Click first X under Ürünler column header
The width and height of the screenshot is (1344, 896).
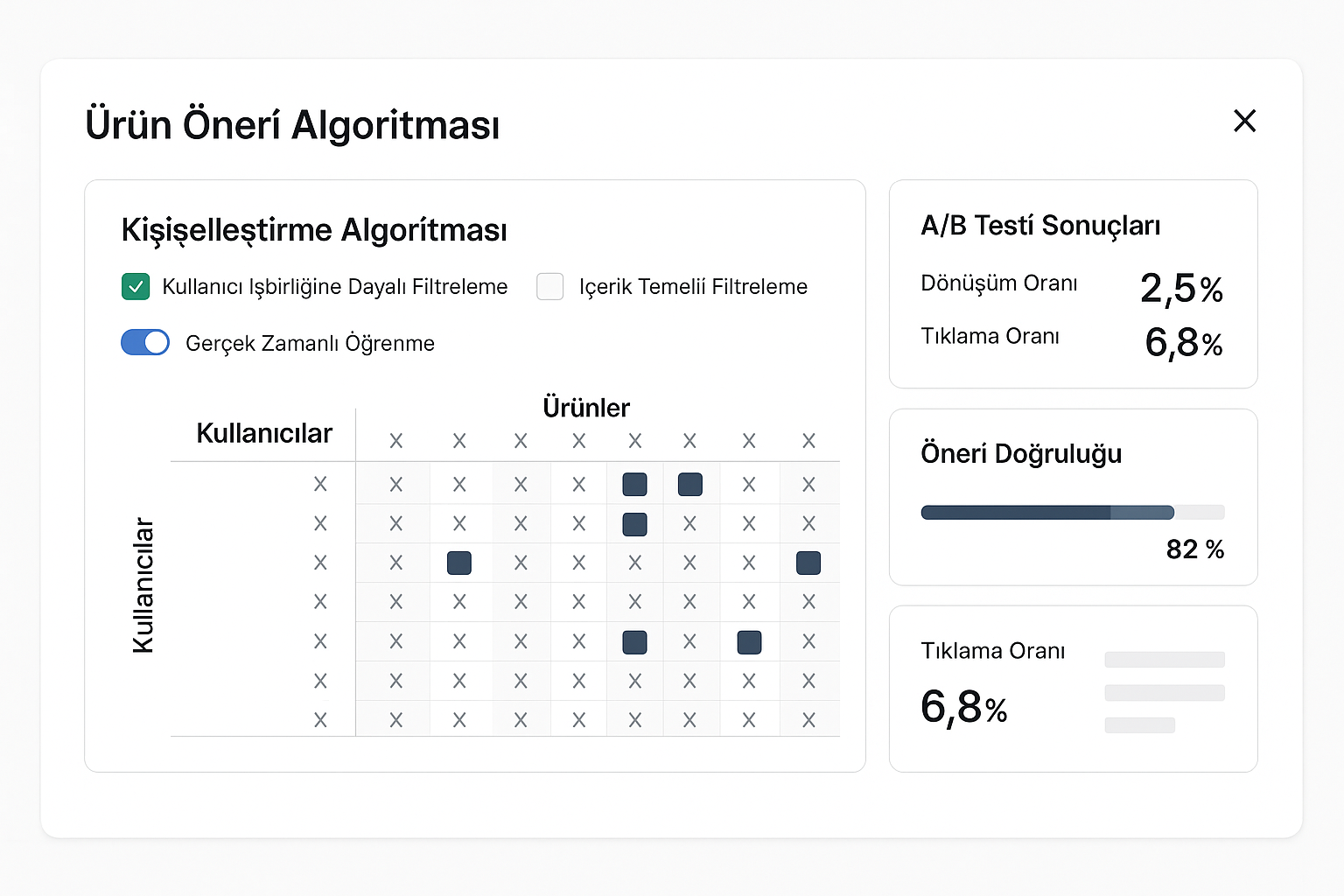[x=396, y=441]
